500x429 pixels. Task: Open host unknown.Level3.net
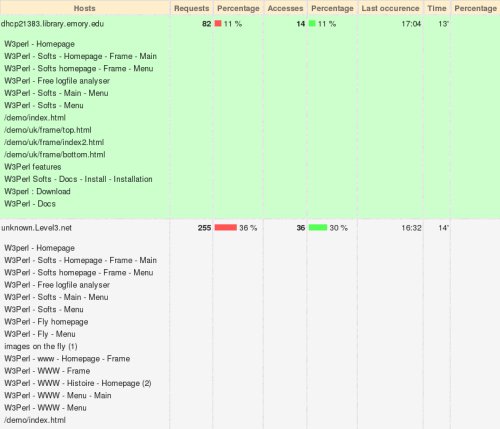click(36, 228)
